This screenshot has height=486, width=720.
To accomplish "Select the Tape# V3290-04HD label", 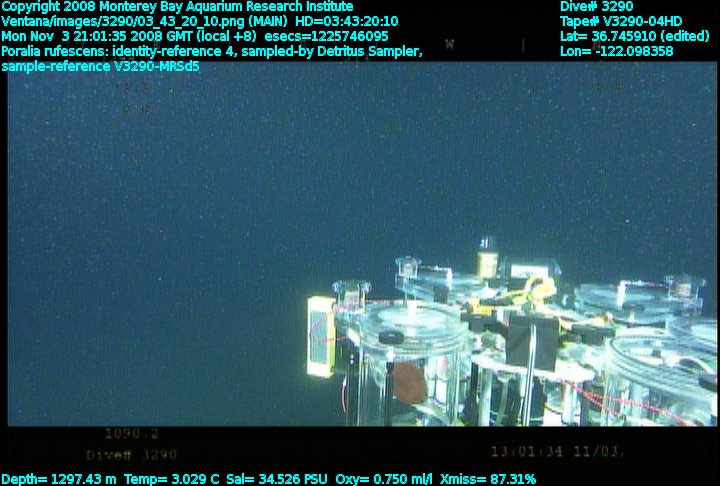I will (621, 22).
